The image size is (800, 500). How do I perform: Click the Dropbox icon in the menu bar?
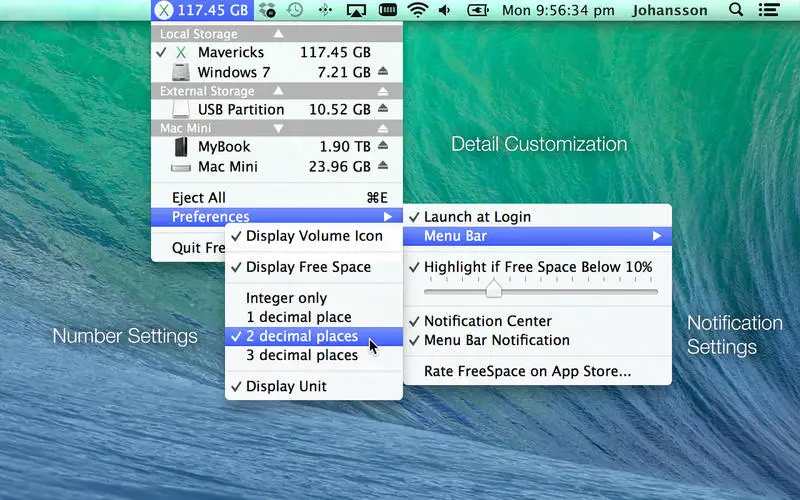pos(267,10)
